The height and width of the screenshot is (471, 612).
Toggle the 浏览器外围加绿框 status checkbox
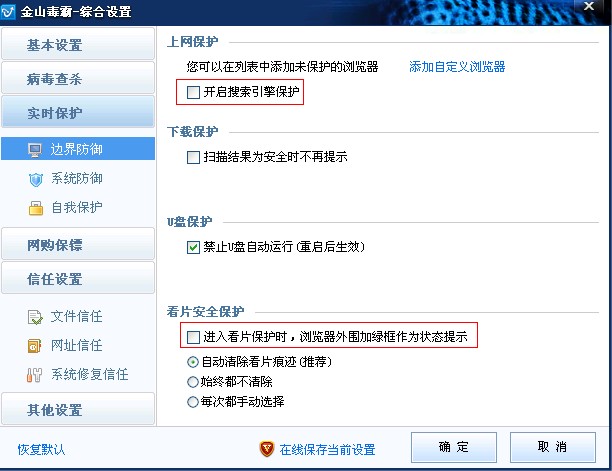[193, 337]
